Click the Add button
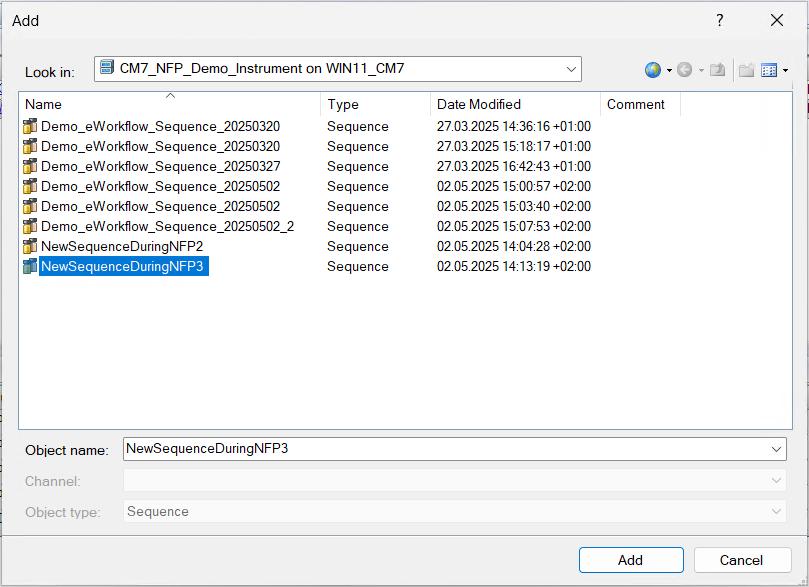Viewport: 809px width, 587px height. (631, 560)
